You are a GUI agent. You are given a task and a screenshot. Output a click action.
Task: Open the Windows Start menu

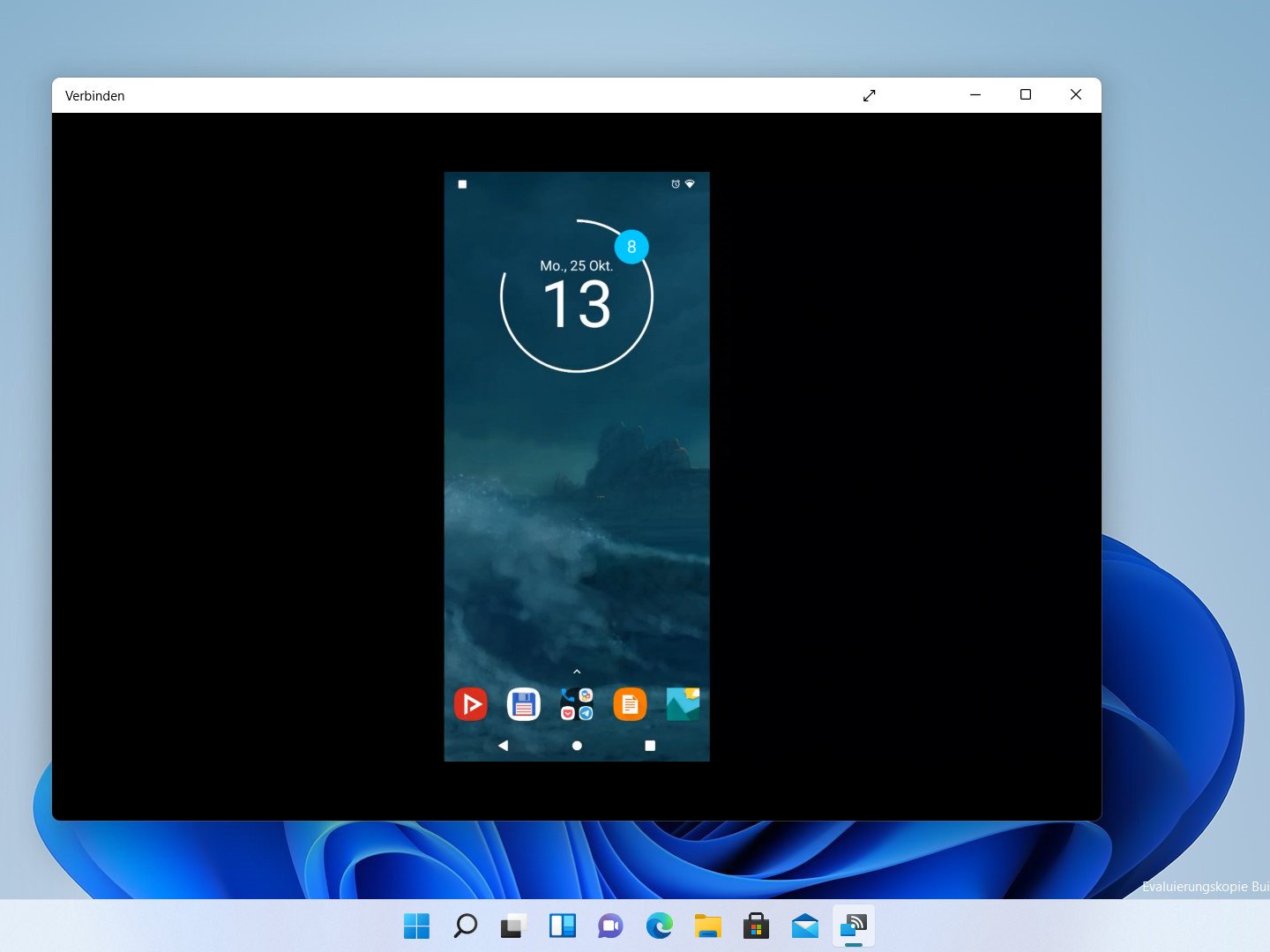pos(416,926)
